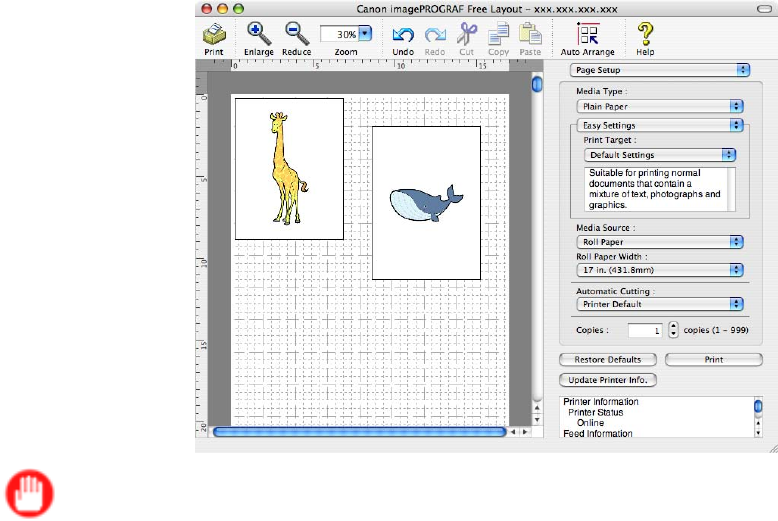Click the green window zoom button

coord(239,8)
